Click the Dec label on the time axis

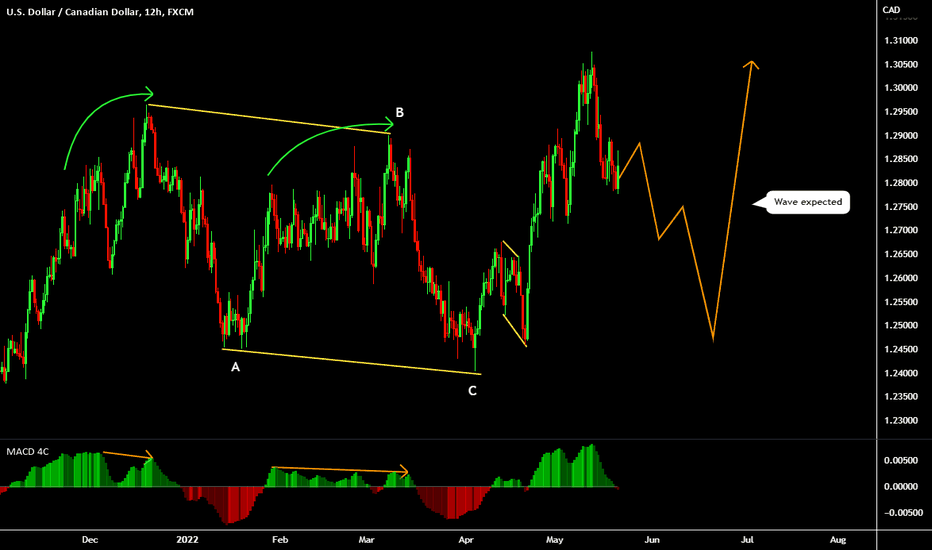point(90,540)
